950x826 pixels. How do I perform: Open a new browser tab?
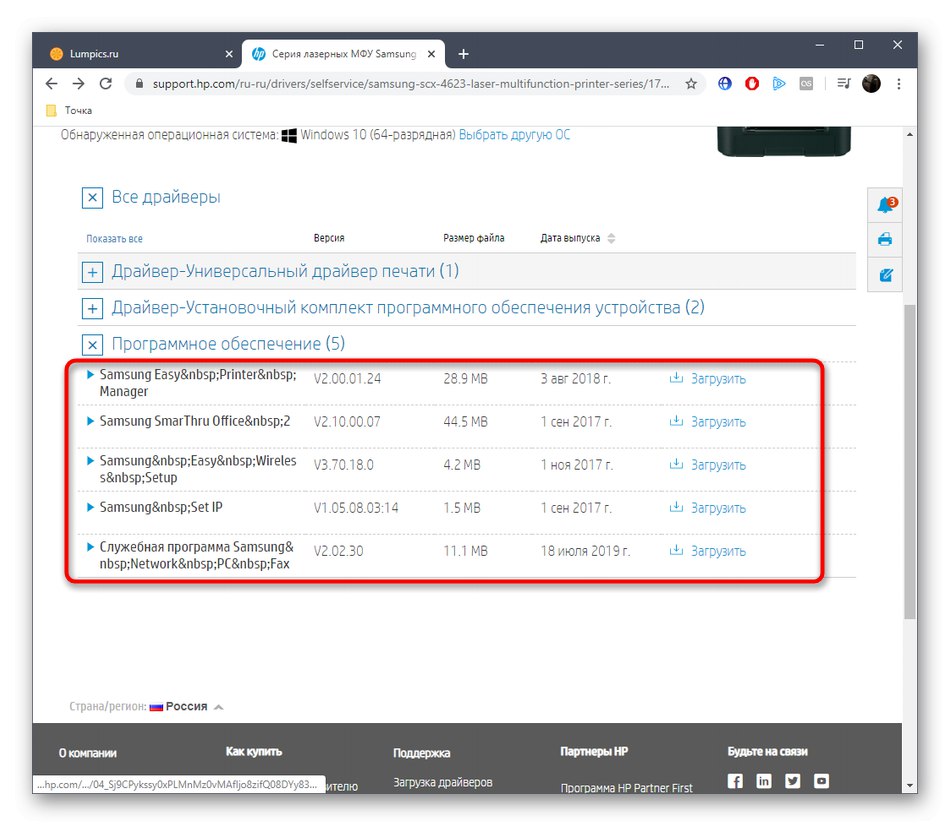pos(463,54)
